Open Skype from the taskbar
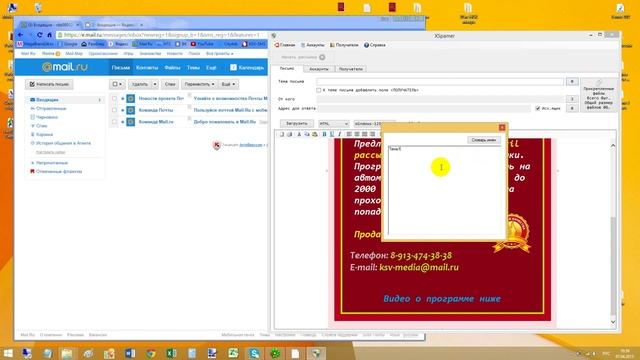This screenshot has width=640, height=360. point(254,353)
